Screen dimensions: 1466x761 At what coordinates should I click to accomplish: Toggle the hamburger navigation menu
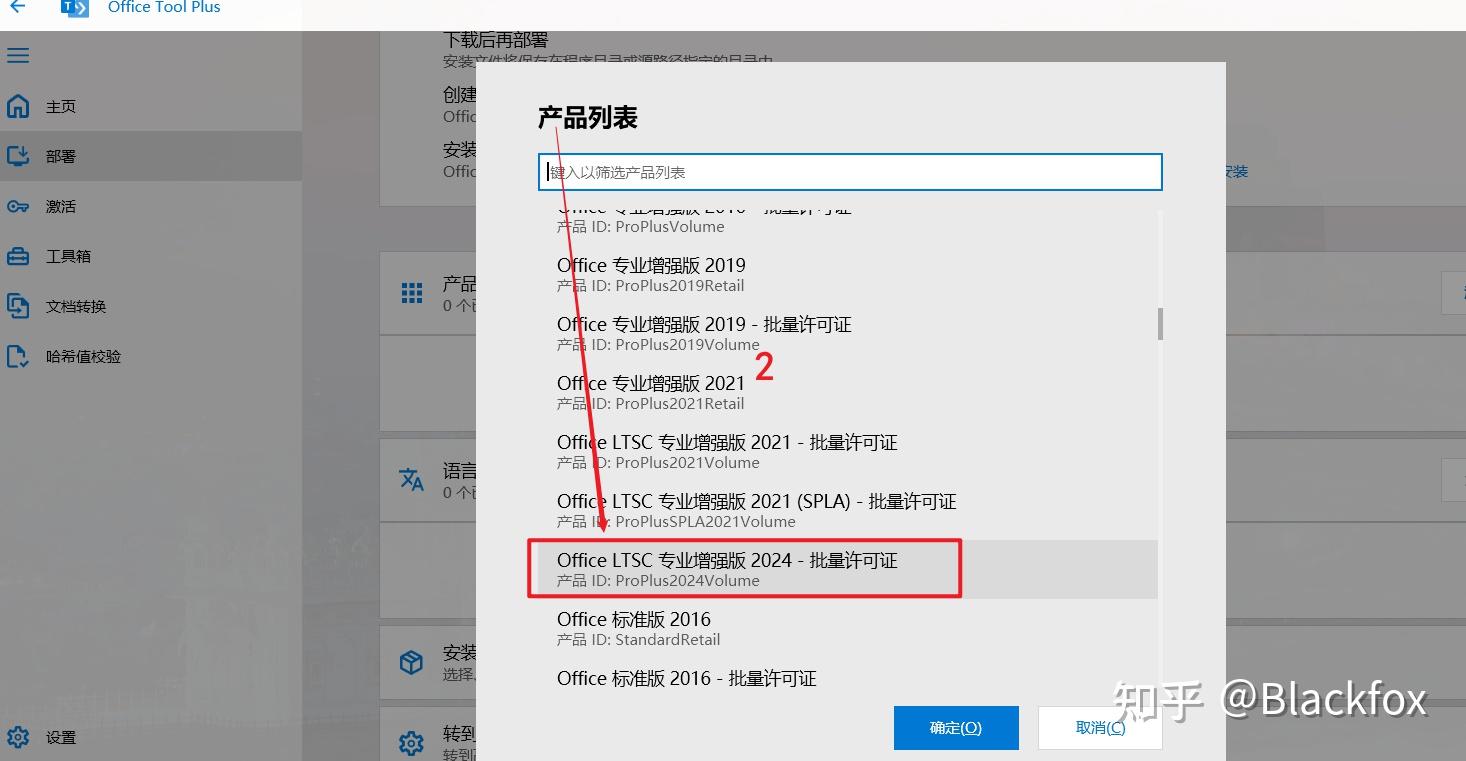[18, 55]
